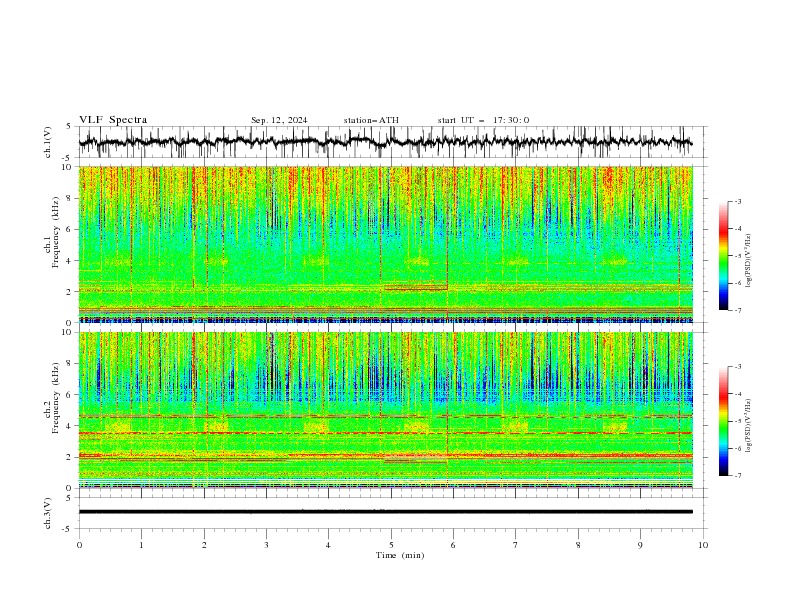The width and height of the screenshot is (792, 612).
Task: Click the time axis tick label '9'
Action: (x=640, y=545)
